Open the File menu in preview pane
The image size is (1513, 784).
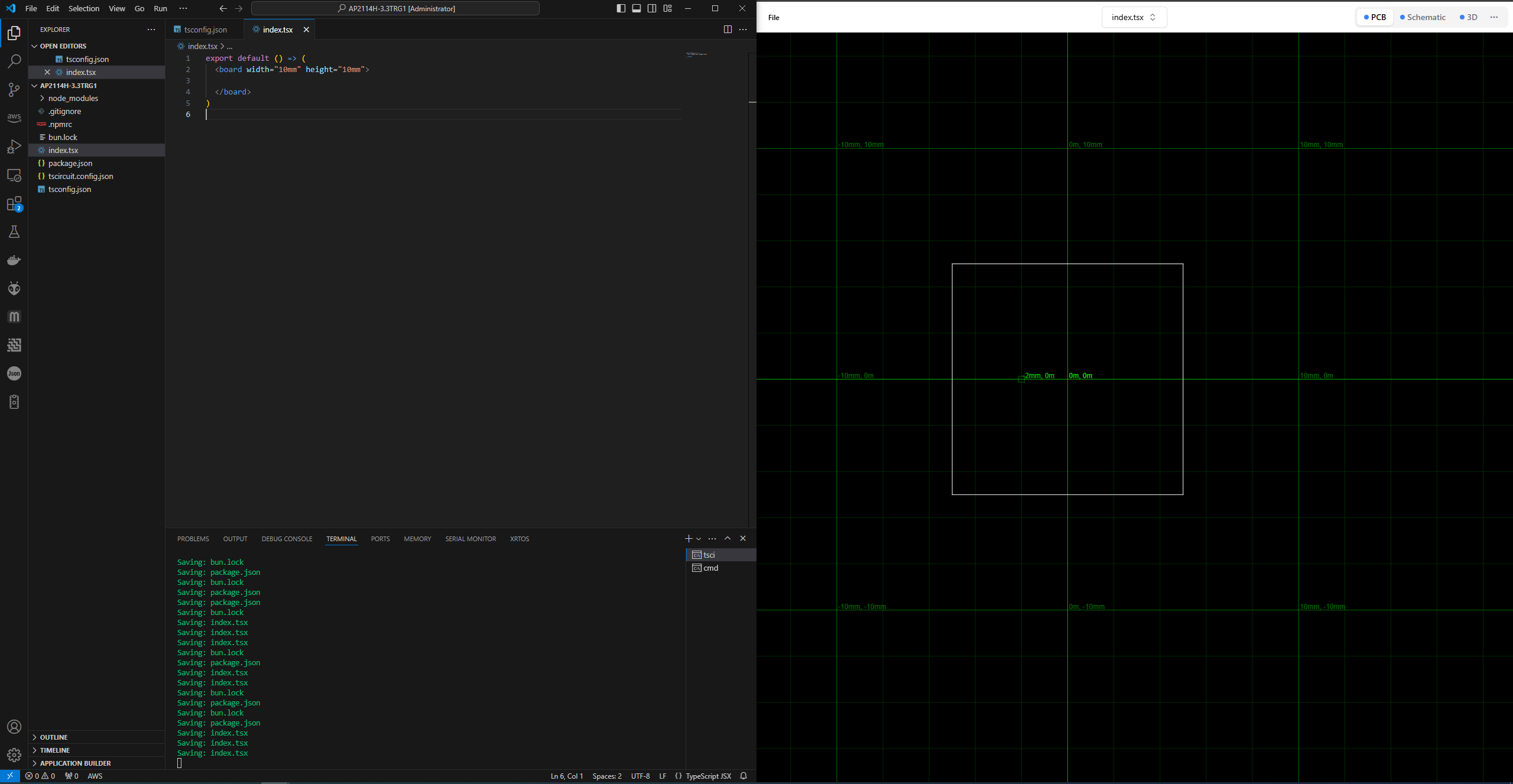(x=774, y=17)
